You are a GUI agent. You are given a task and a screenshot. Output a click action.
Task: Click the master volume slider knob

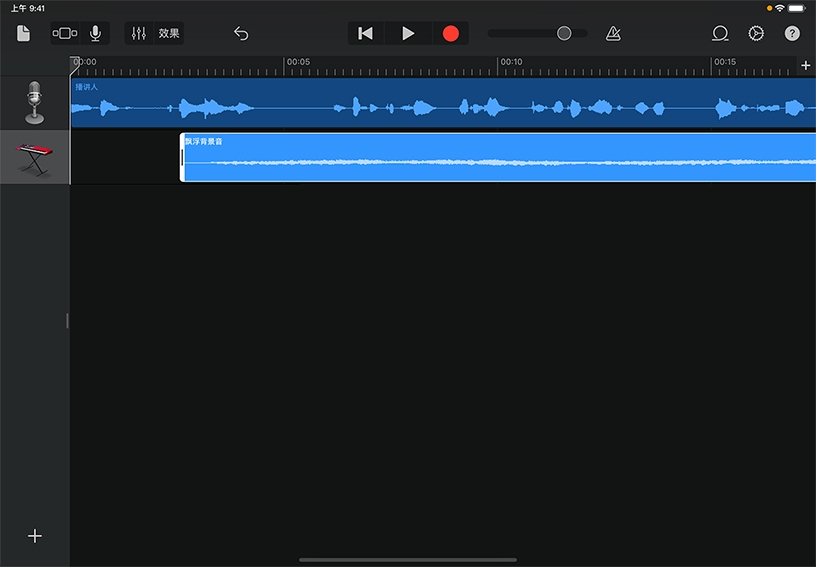point(564,33)
